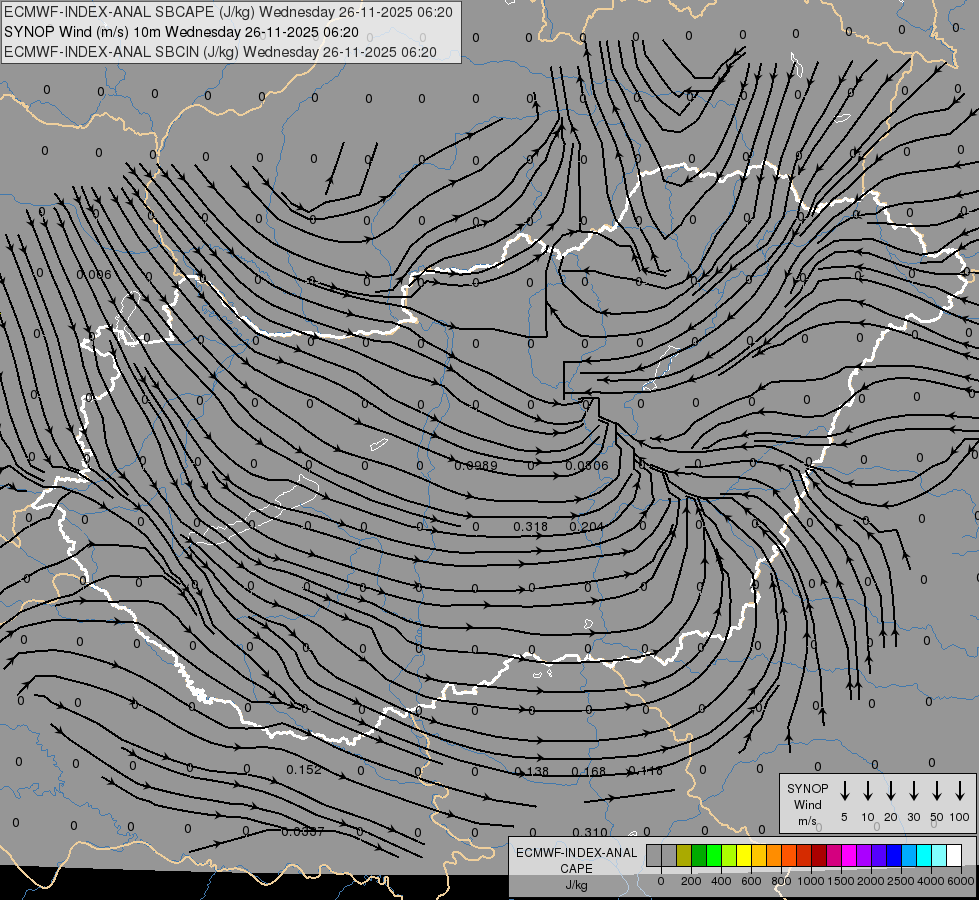Pick the pure yellow CAPE legend swatch
Image resolution: width=979 pixels, height=900 pixels.
(x=744, y=855)
